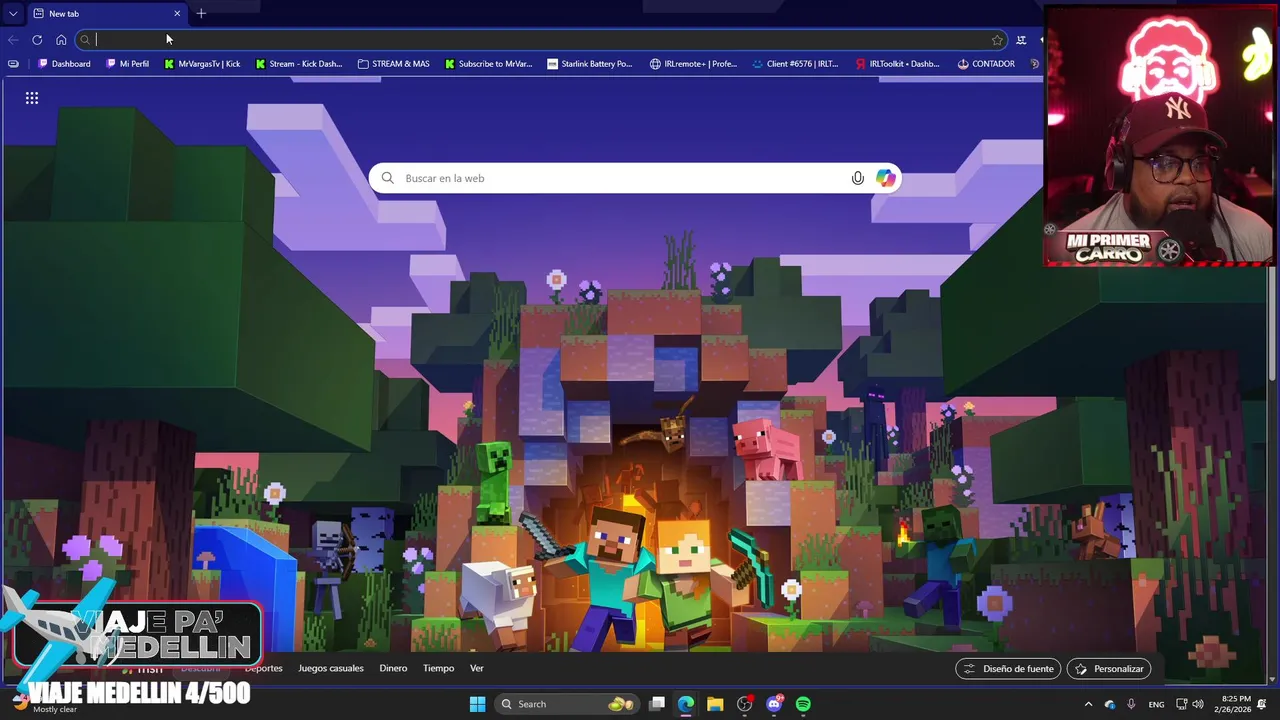Open the notifications bell icon
The width and height of the screenshot is (1280, 720).
[1263, 704]
